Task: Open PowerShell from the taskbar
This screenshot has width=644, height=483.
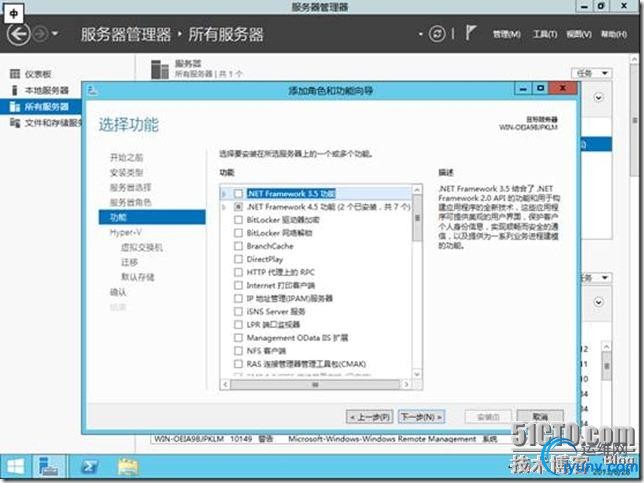Action: tap(90, 467)
